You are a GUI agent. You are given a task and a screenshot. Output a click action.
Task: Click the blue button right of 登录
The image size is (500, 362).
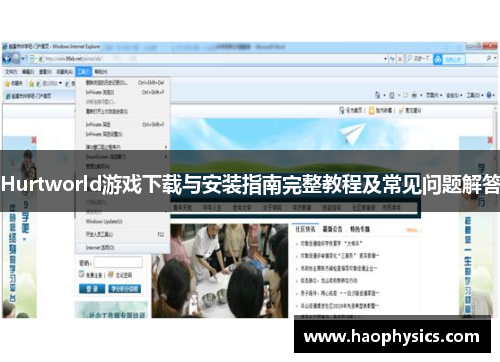[124, 289]
